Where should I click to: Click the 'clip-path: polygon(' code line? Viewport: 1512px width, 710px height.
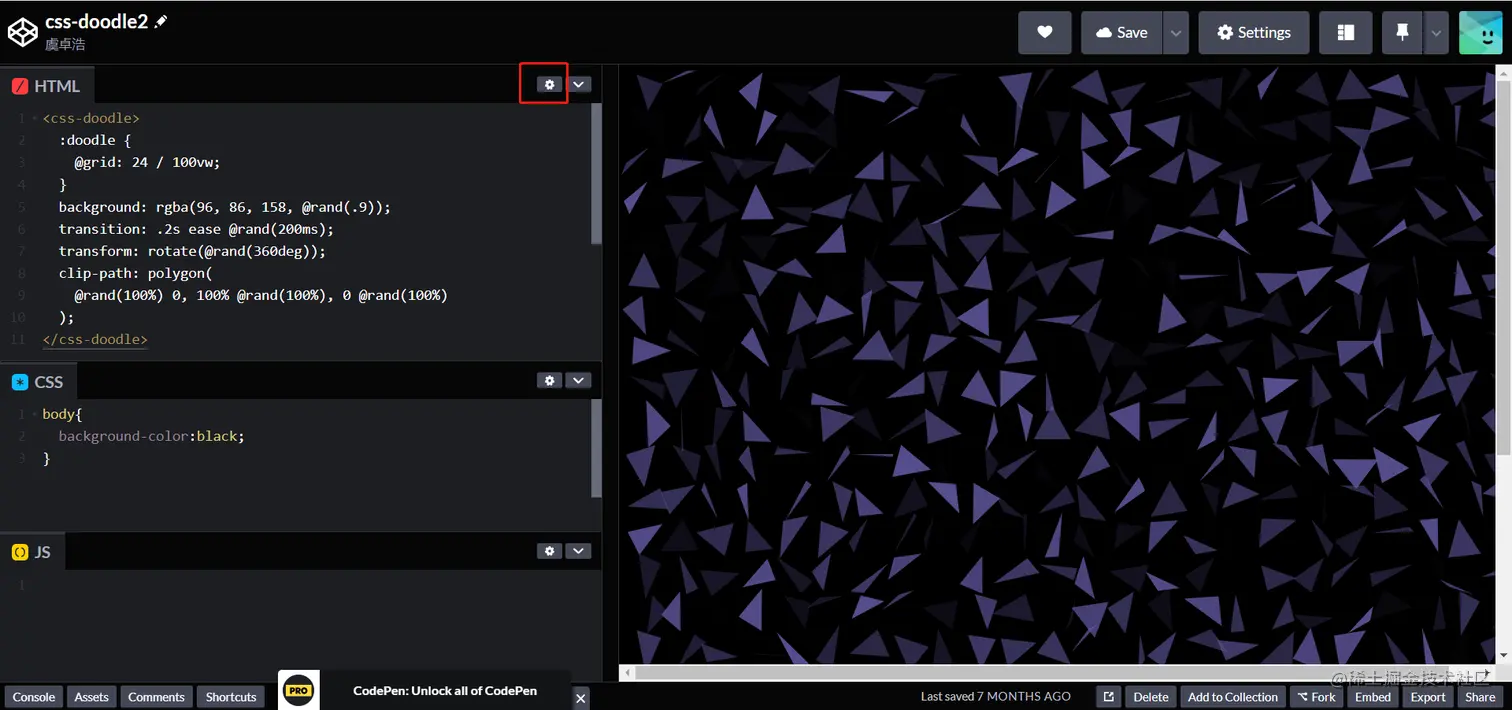(x=136, y=273)
